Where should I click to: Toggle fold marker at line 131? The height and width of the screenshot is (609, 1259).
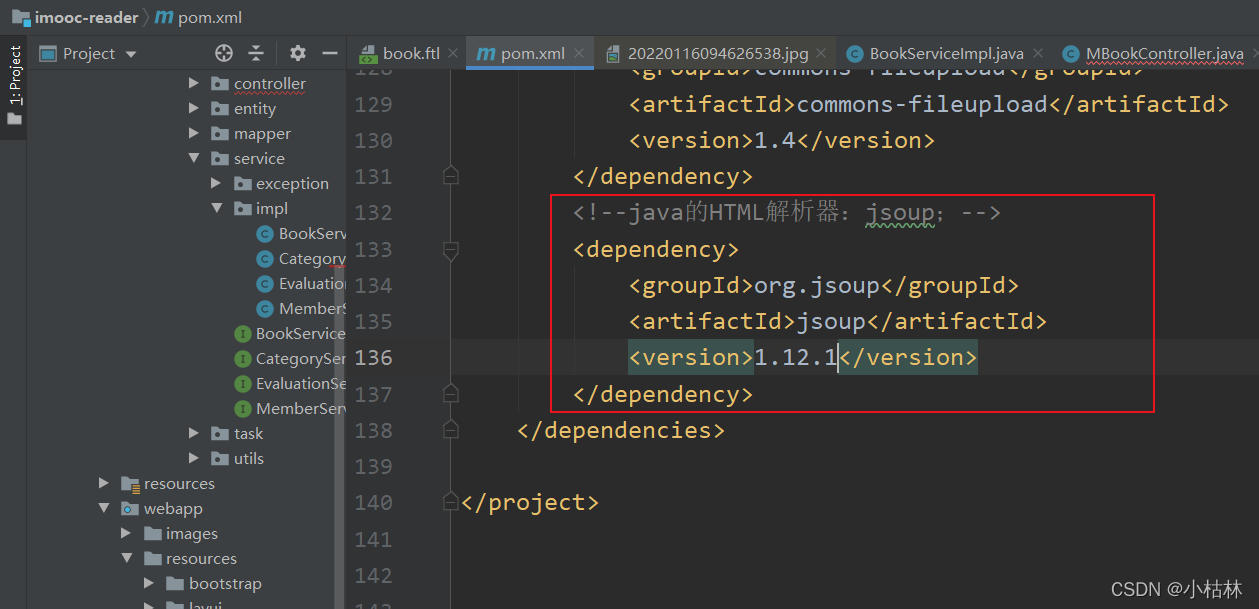(x=450, y=177)
